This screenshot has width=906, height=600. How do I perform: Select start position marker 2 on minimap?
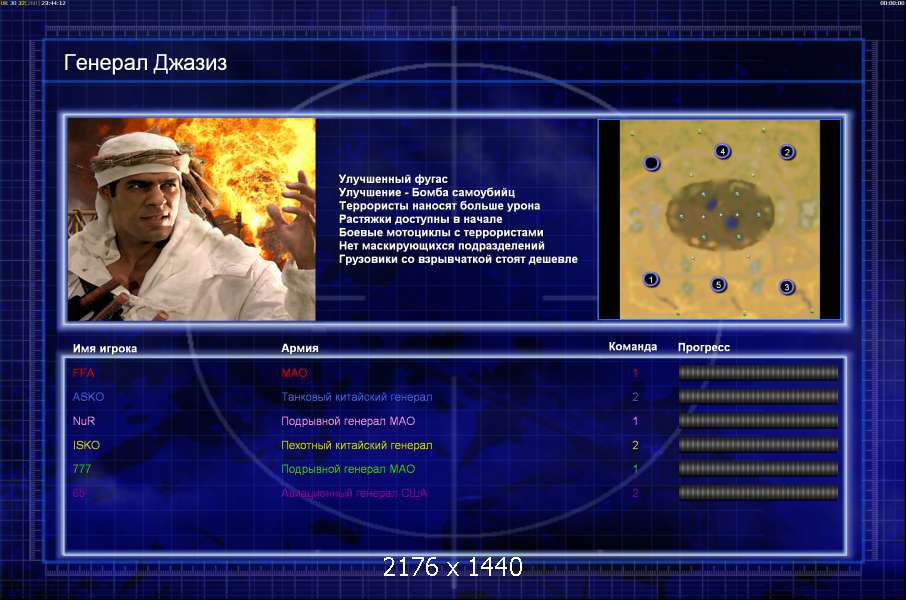[x=787, y=152]
